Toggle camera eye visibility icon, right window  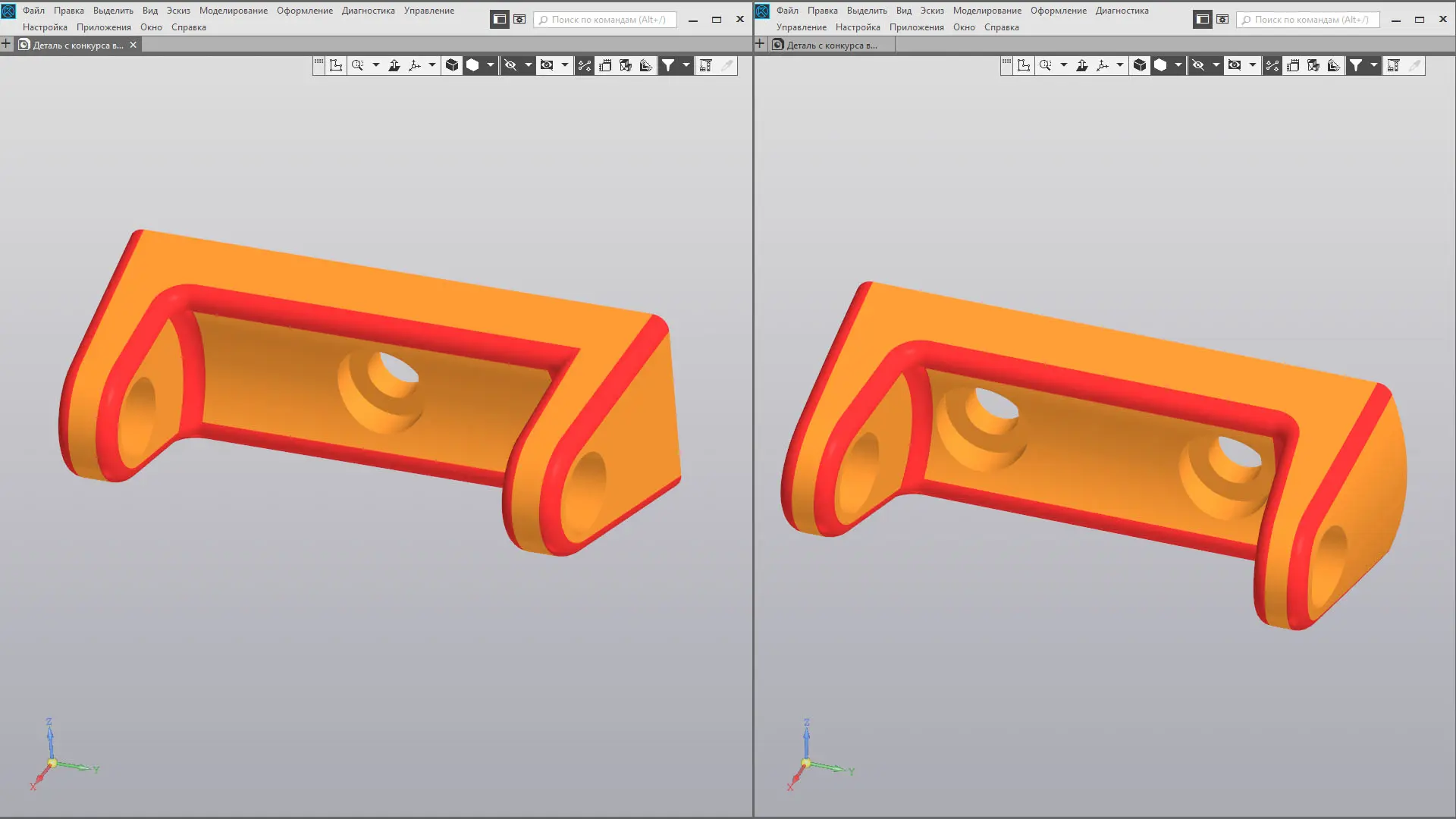point(1235,65)
